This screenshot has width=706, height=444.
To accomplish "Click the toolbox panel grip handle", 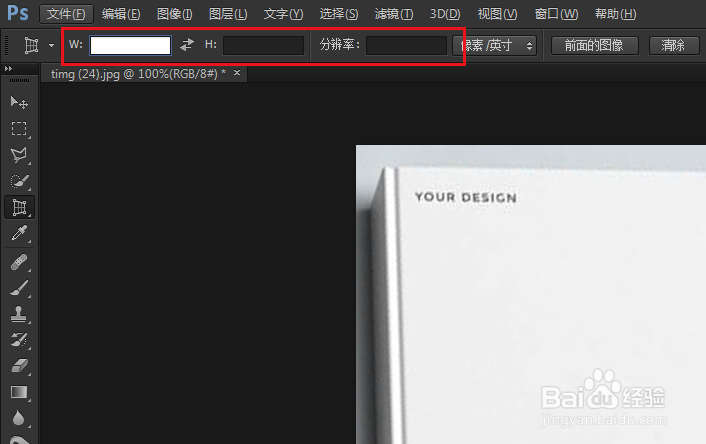I will [19, 80].
